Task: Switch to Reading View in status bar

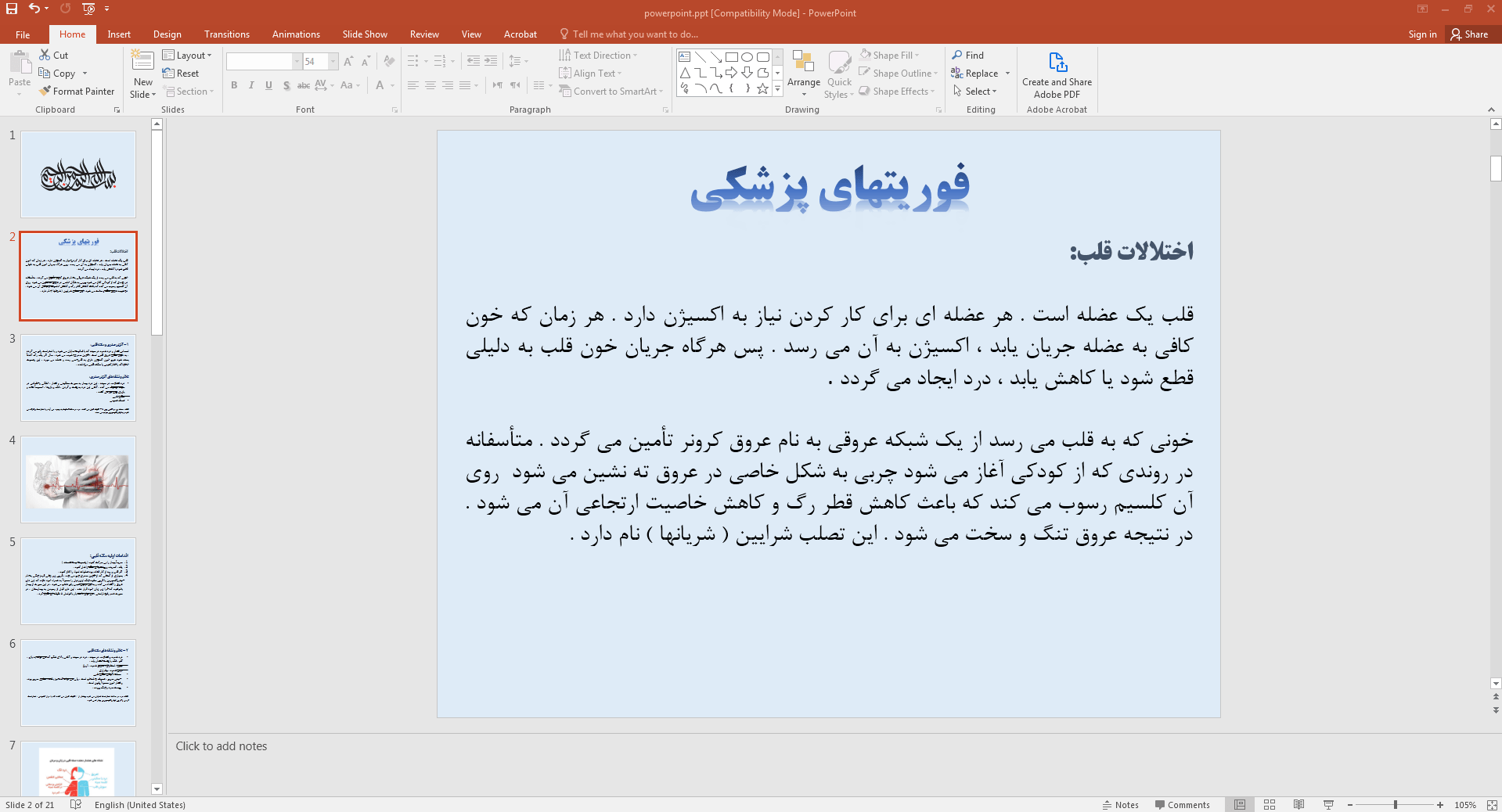Action: click(x=1298, y=804)
